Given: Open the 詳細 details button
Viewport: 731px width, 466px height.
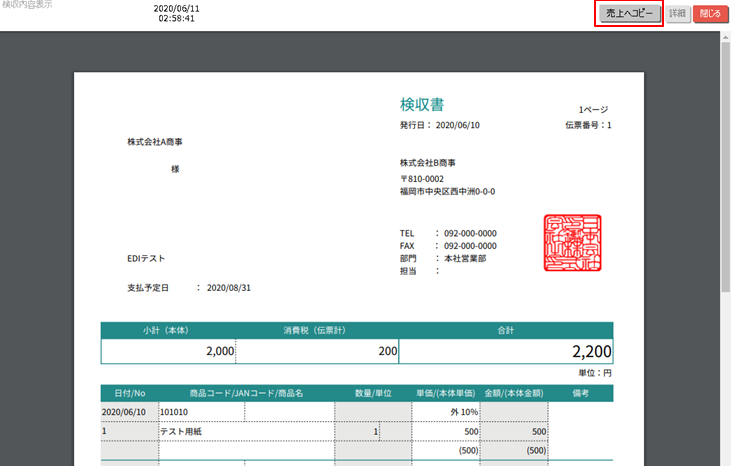Looking at the screenshot, I should click(677, 14).
